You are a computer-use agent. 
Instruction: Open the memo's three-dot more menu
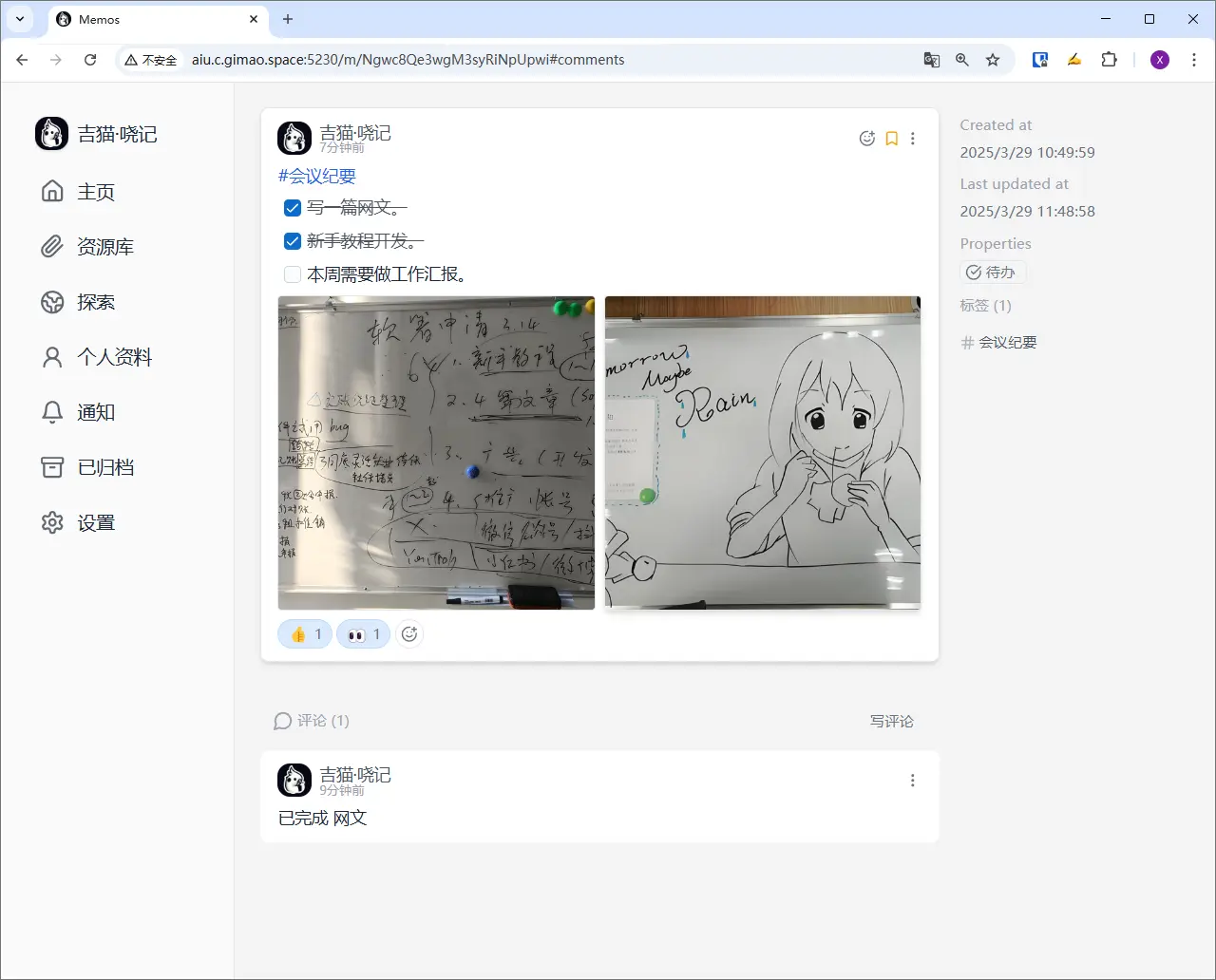click(x=913, y=139)
